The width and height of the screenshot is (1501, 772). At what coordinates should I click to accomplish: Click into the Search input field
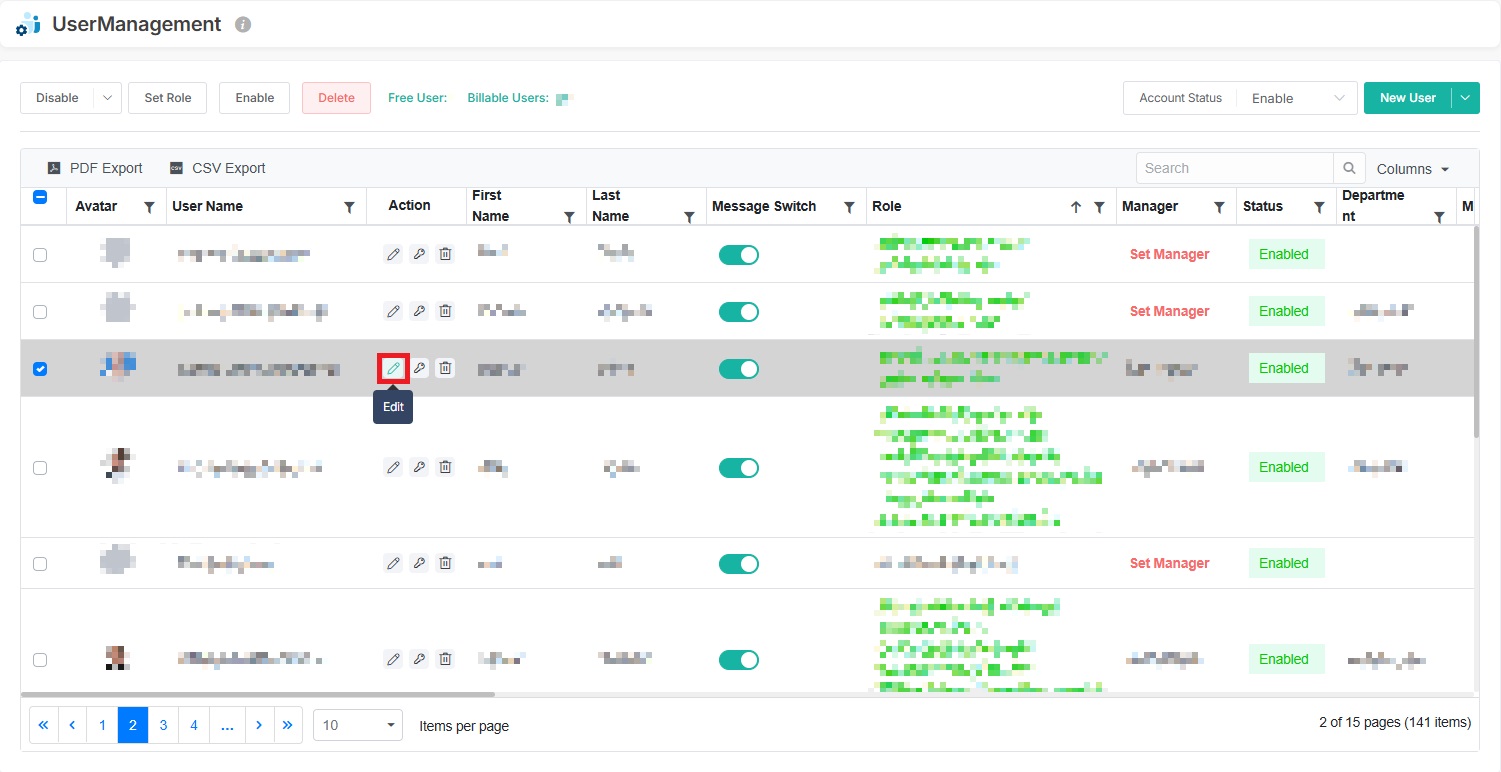pyautogui.click(x=1234, y=168)
